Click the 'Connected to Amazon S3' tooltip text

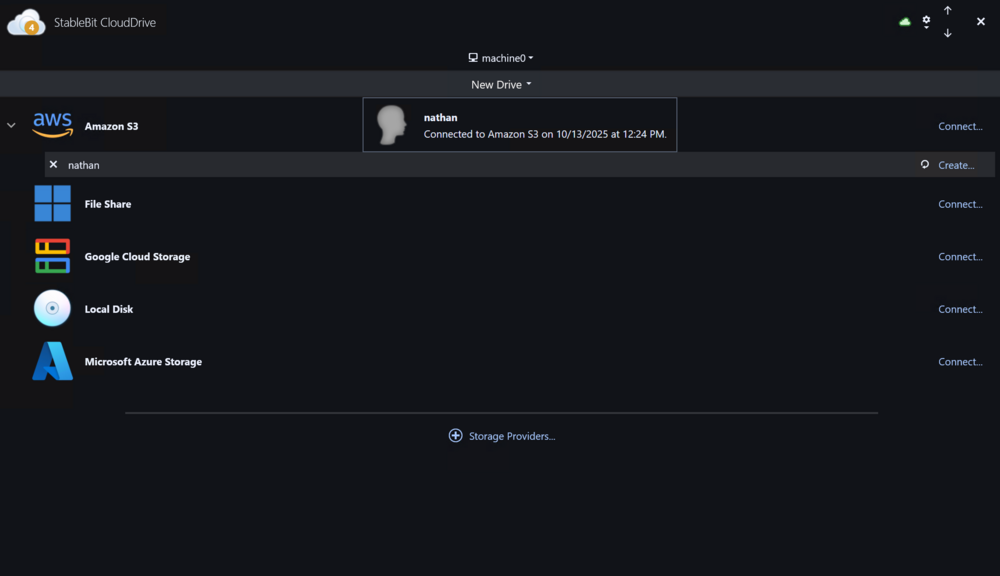(x=545, y=134)
